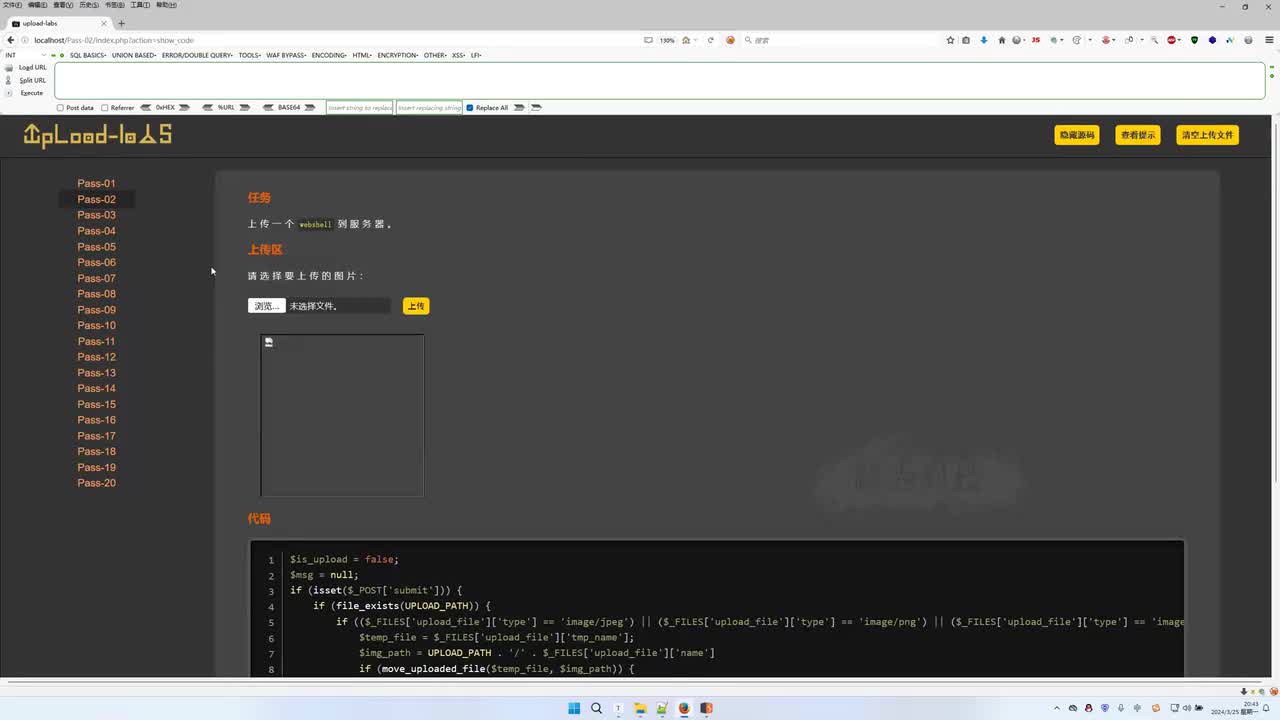Click the yellow 查看提示 button
This screenshot has width=1280, height=720.
[x=1138, y=135]
